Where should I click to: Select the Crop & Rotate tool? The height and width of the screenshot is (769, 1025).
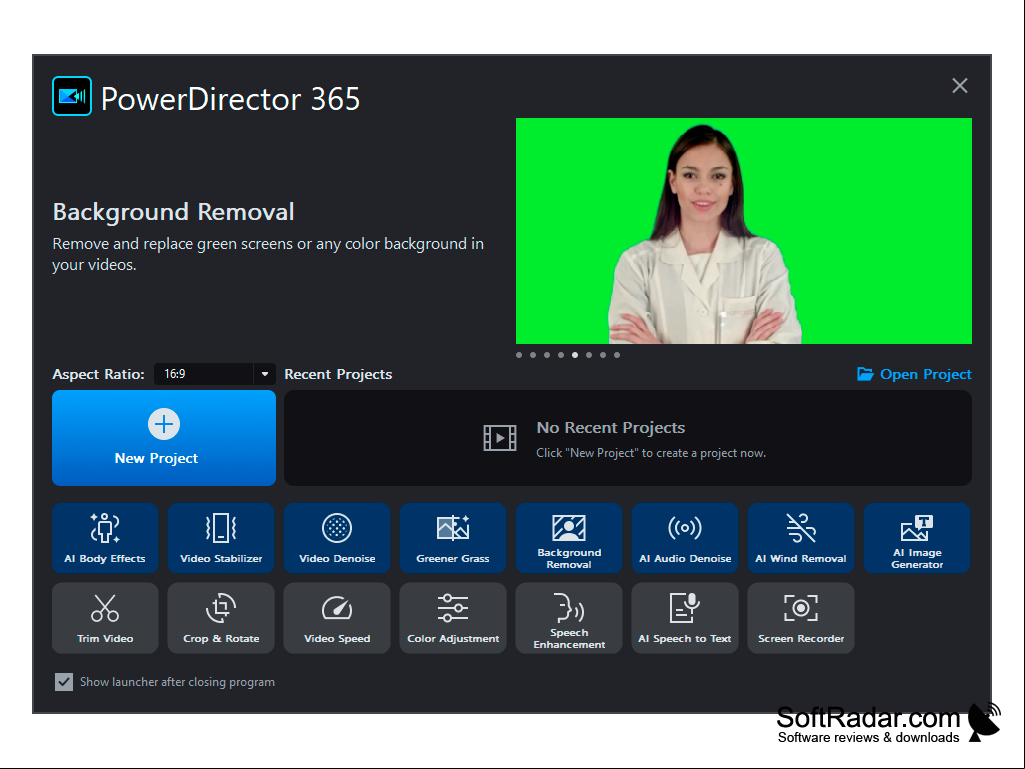tap(221, 618)
